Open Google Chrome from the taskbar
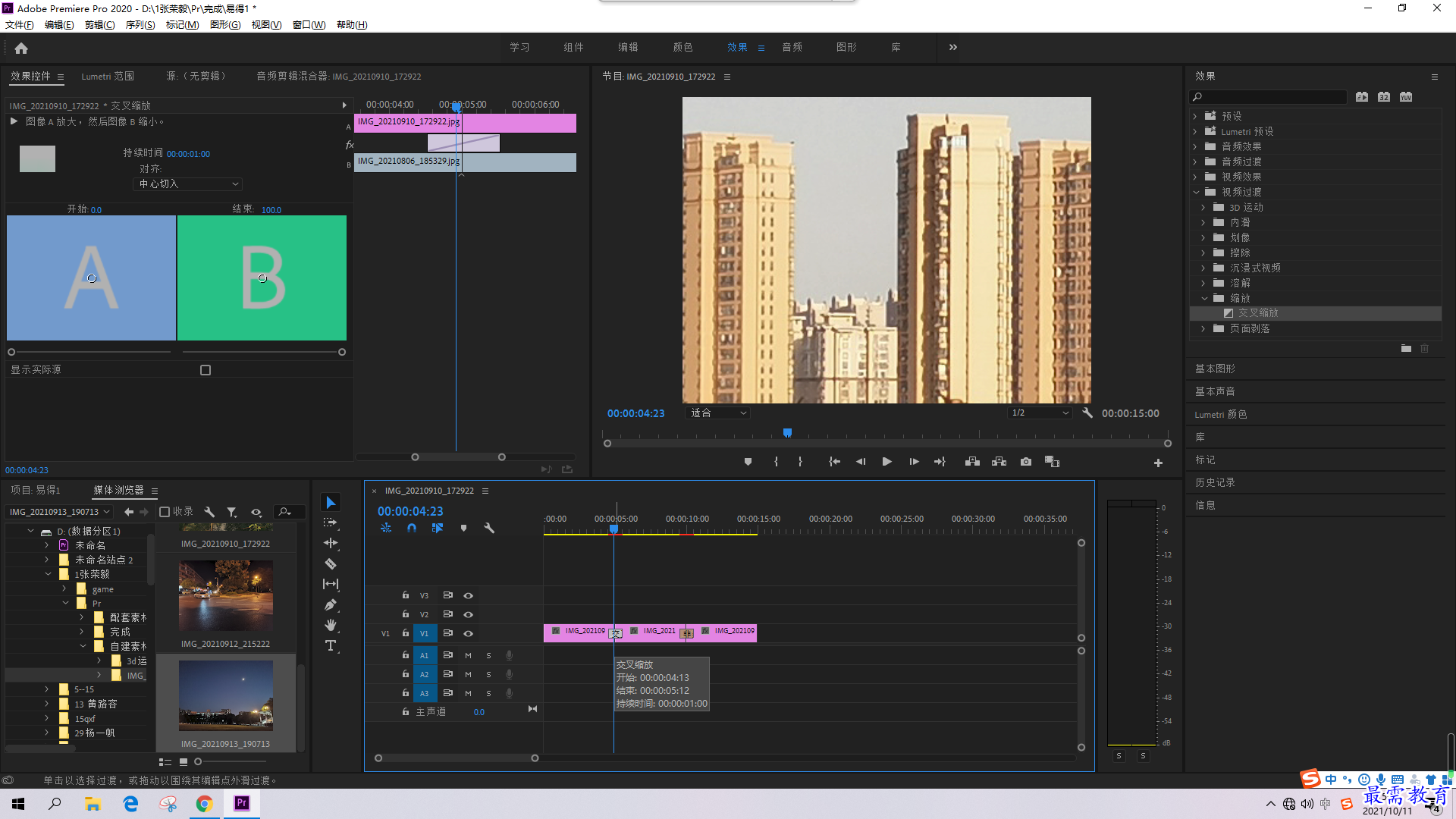This screenshot has width=1456, height=819. point(205,803)
